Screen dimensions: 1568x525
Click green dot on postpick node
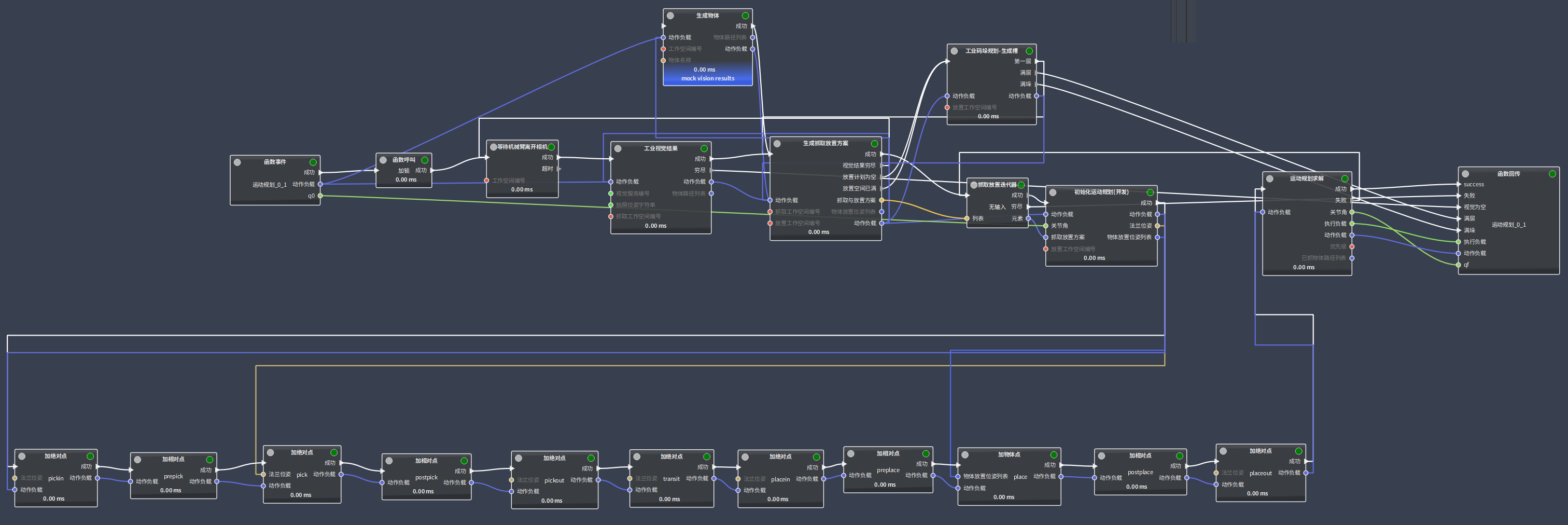point(464,461)
